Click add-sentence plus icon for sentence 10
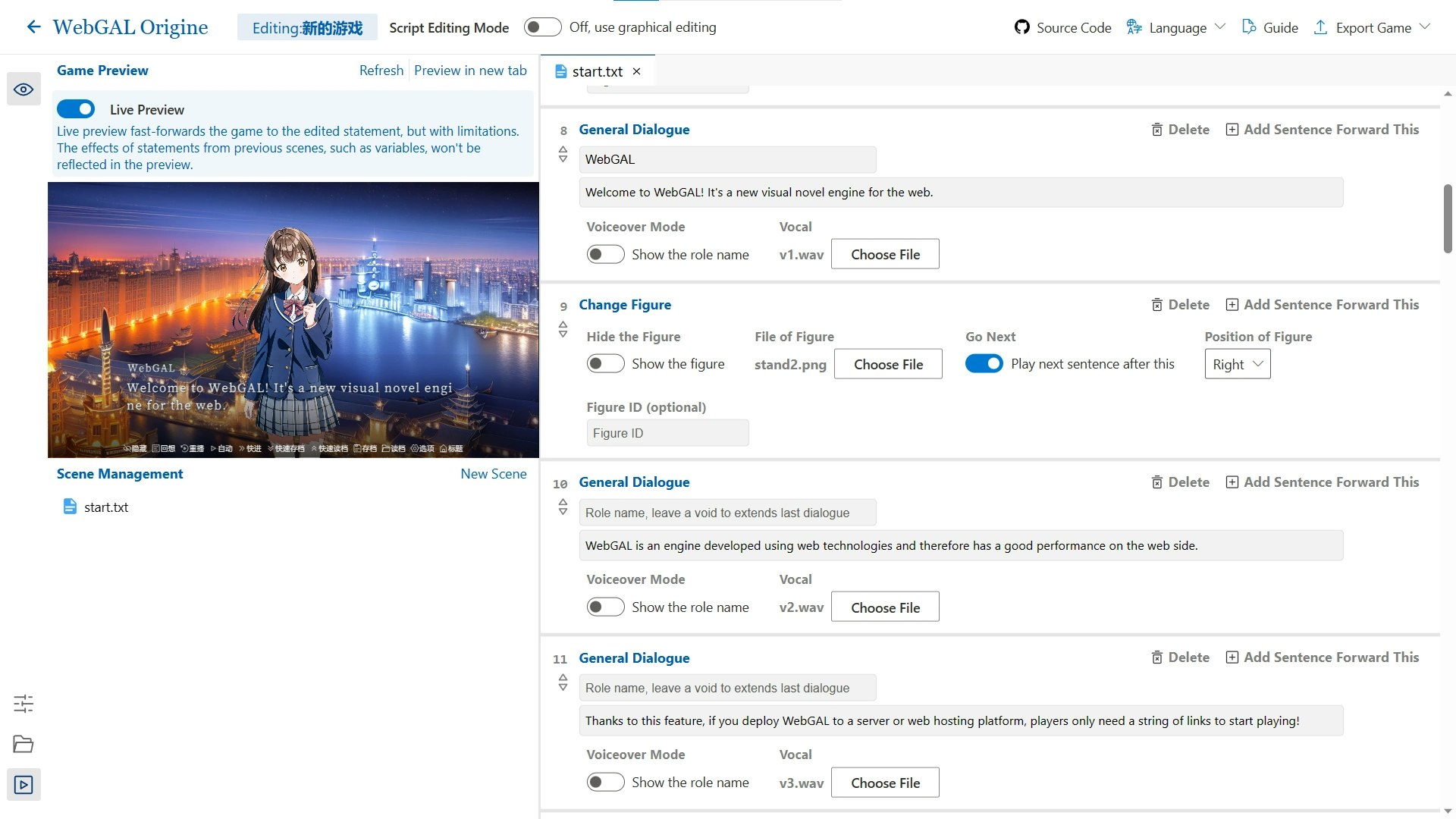The image size is (1456, 819). [1232, 482]
